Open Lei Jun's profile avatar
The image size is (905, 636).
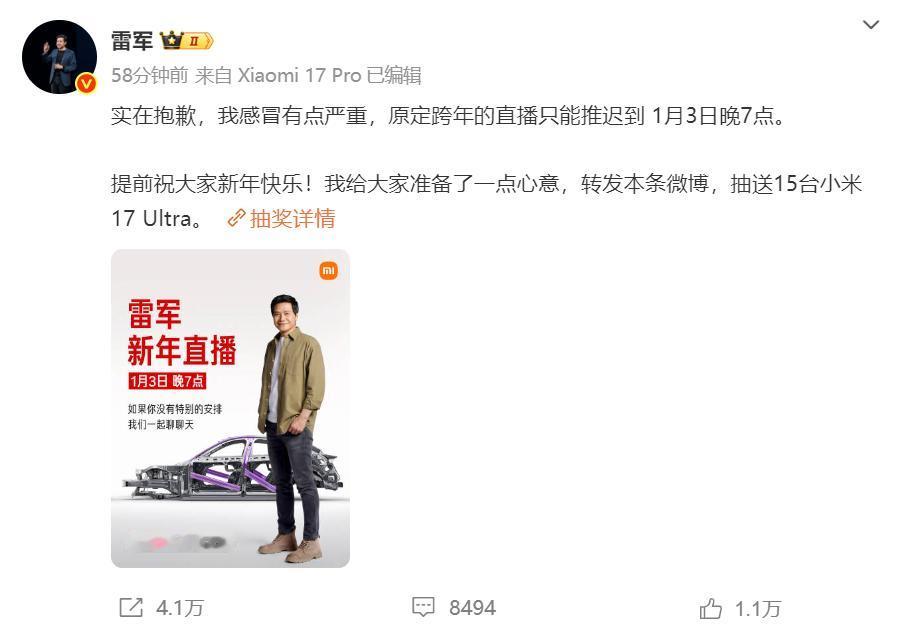pos(59,57)
